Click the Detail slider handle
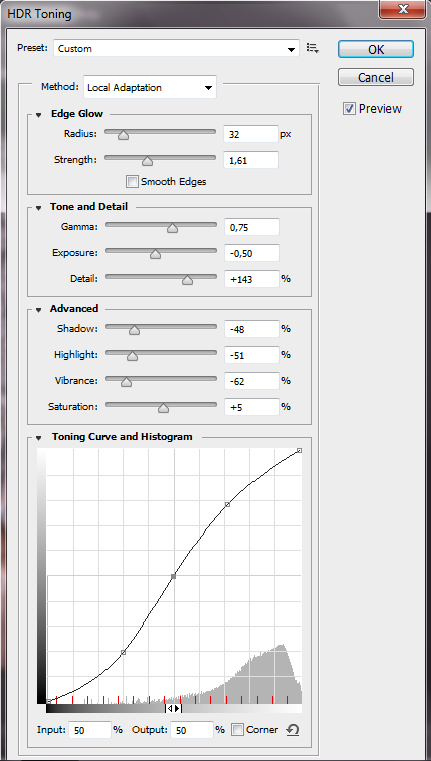The image size is (431, 761). pyautogui.click(x=187, y=280)
